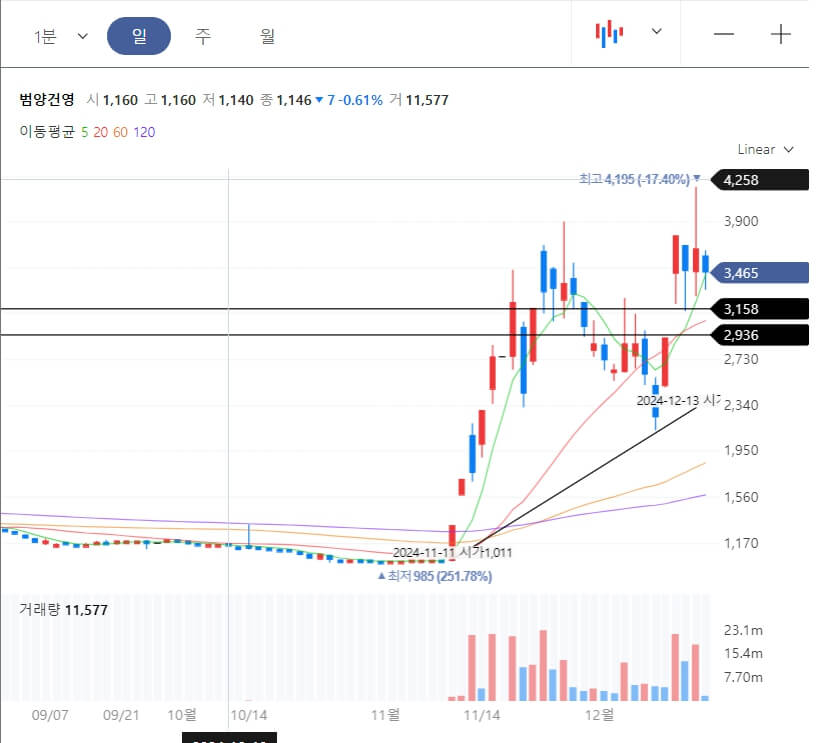Select the 2,936 horizontal line tag

pos(760,335)
